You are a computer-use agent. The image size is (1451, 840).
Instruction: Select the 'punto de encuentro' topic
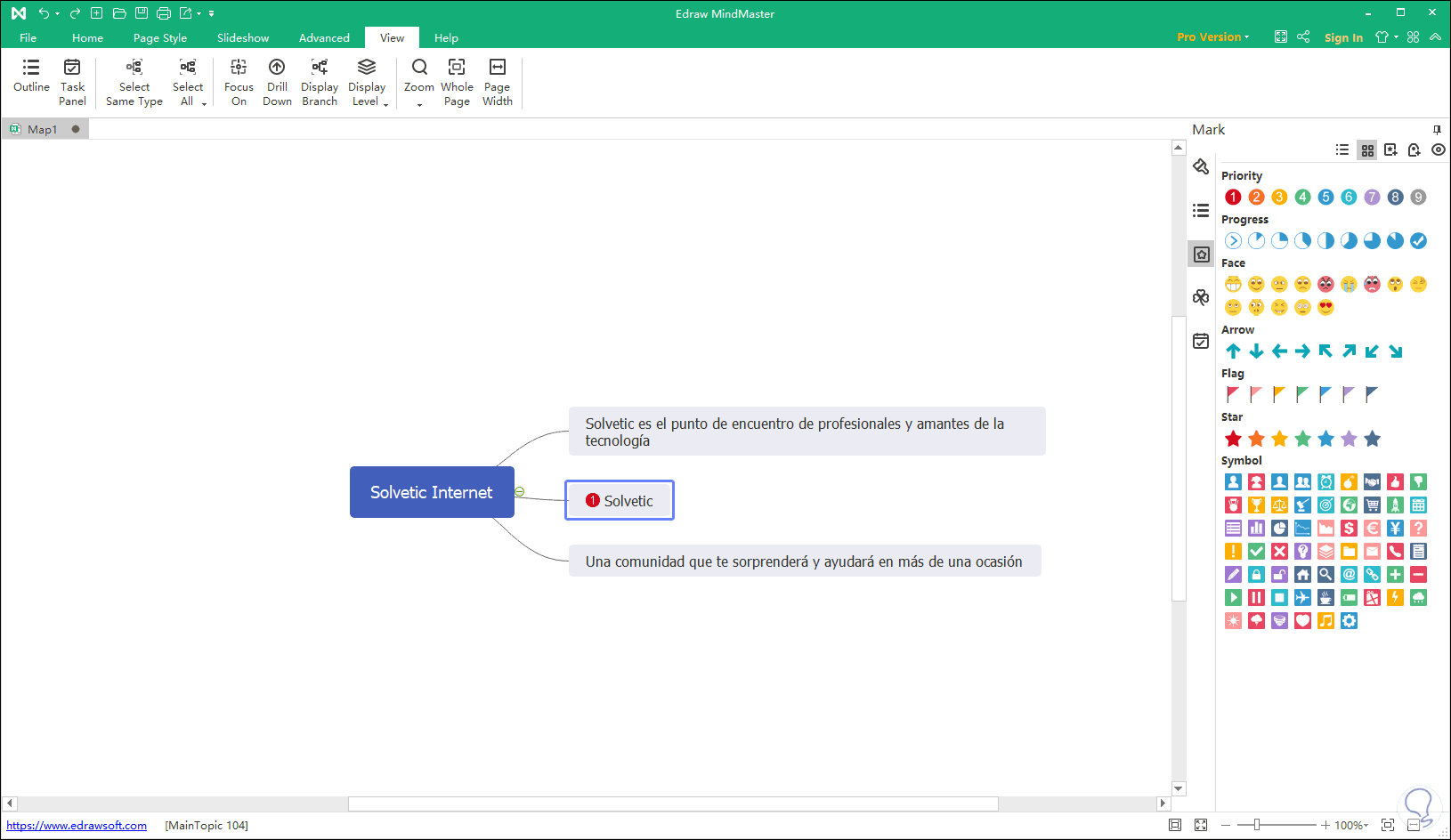pyautogui.click(x=807, y=432)
